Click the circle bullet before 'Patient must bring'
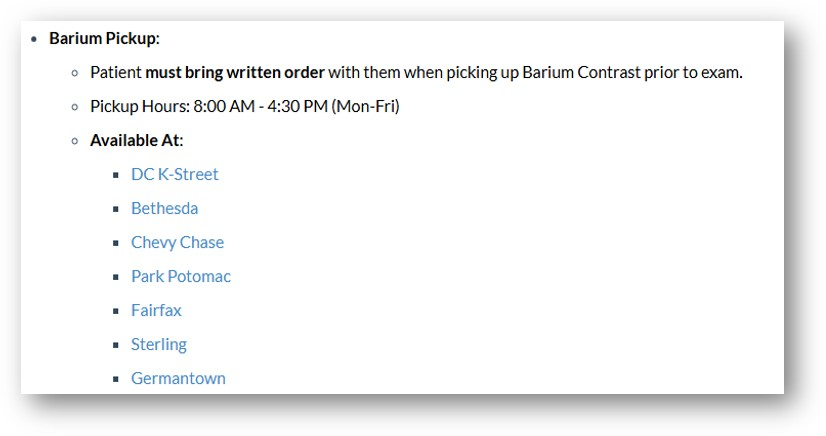826x436 pixels. click(x=75, y=73)
